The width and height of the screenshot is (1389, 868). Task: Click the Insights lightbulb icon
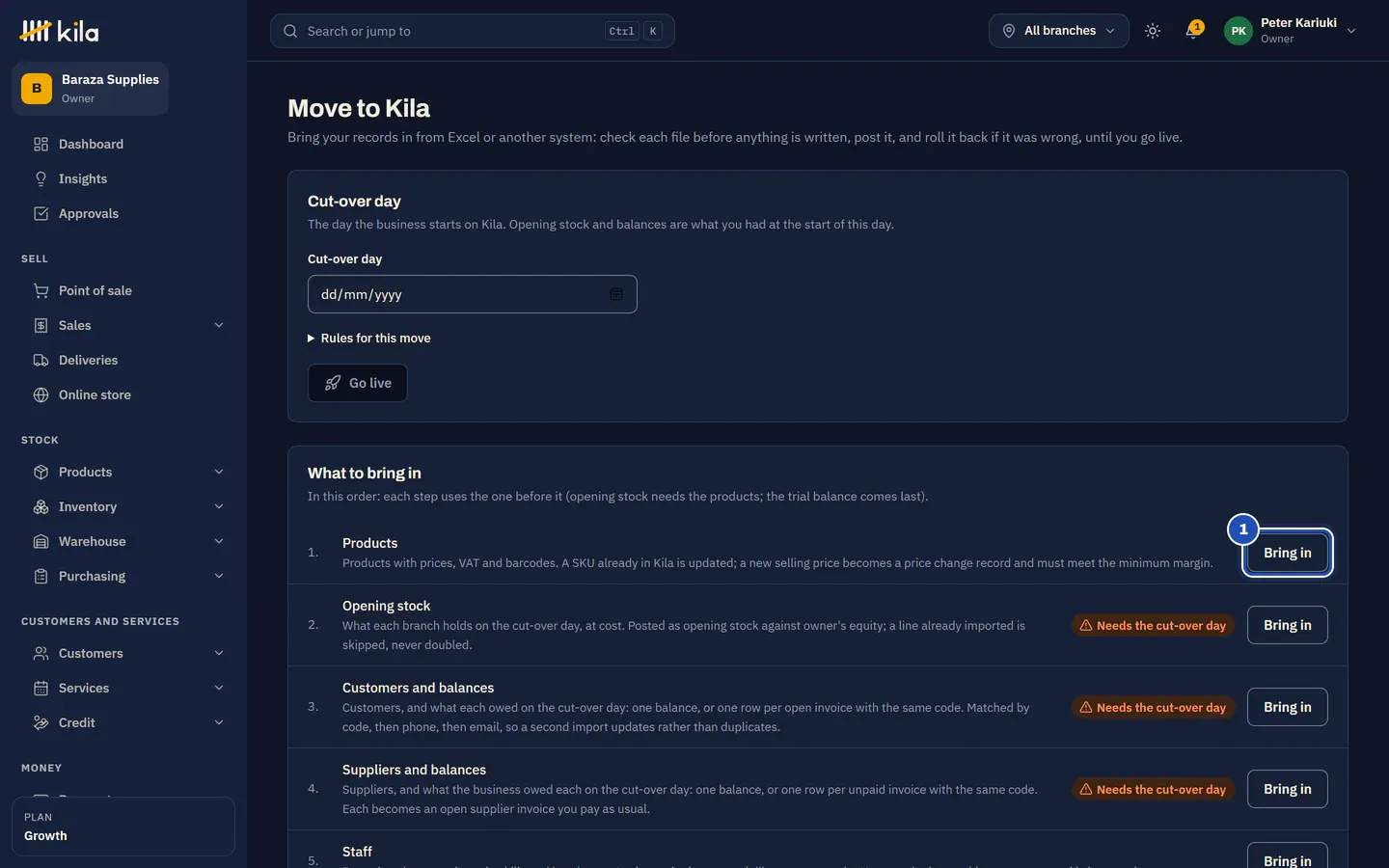pos(41,178)
